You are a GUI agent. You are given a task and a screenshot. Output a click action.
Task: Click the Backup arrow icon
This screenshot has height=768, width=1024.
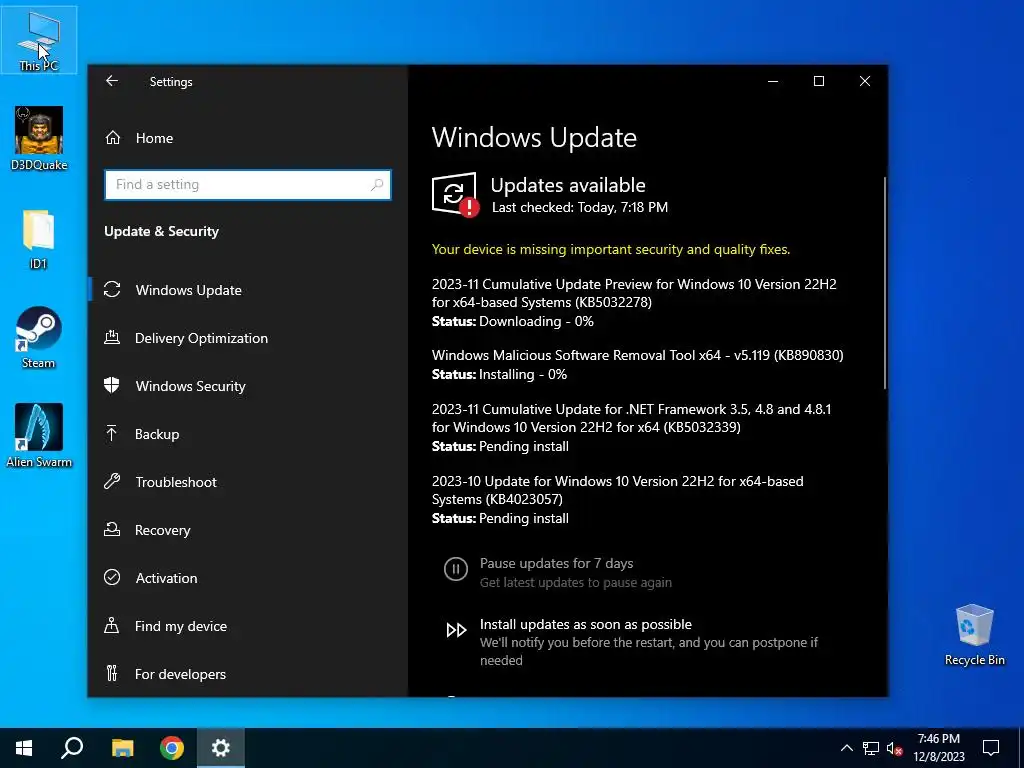pyautogui.click(x=112, y=434)
